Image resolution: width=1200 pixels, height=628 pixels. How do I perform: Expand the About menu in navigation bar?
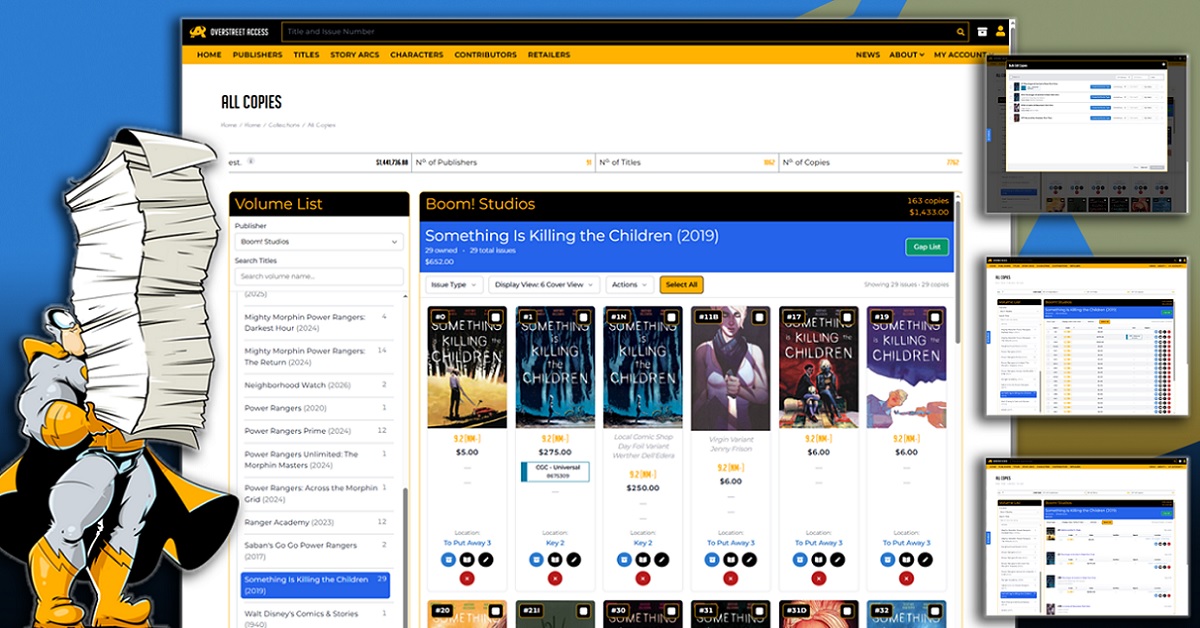tap(907, 55)
